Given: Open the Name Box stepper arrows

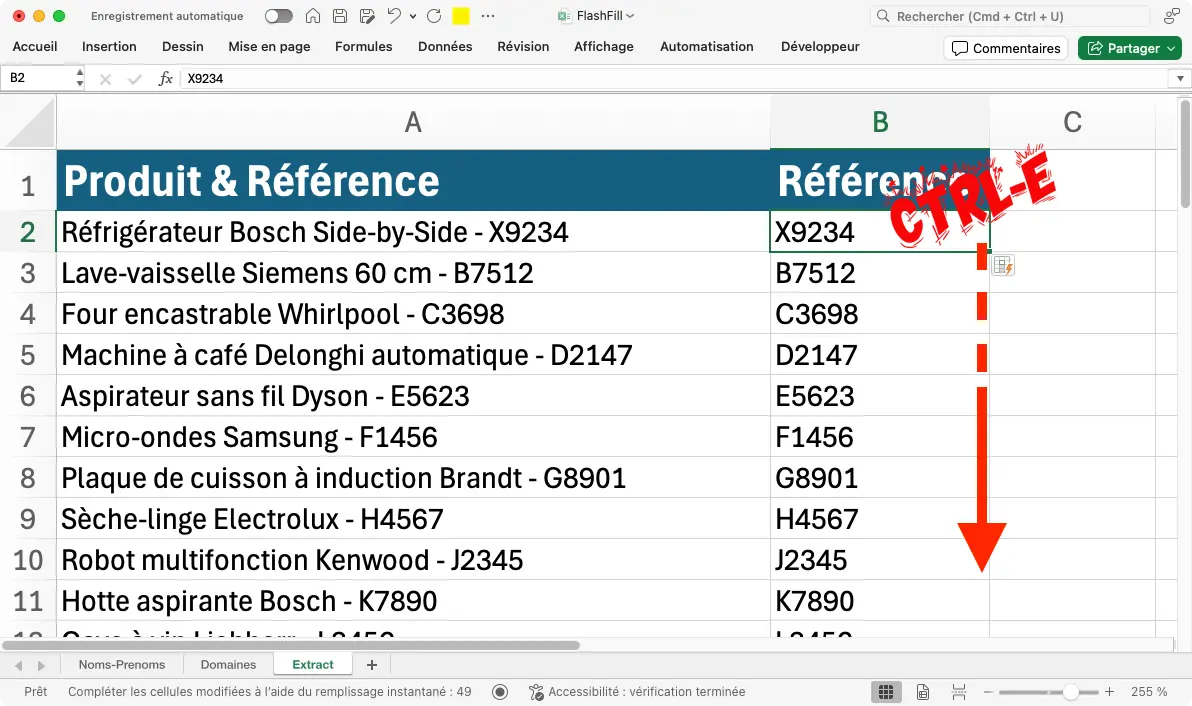Looking at the screenshot, I should click(80, 78).
